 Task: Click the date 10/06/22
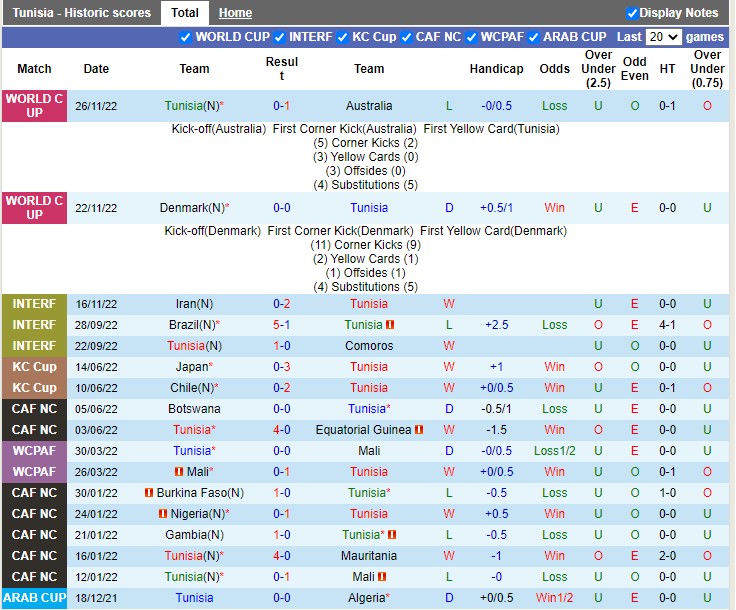pos(96,388)
